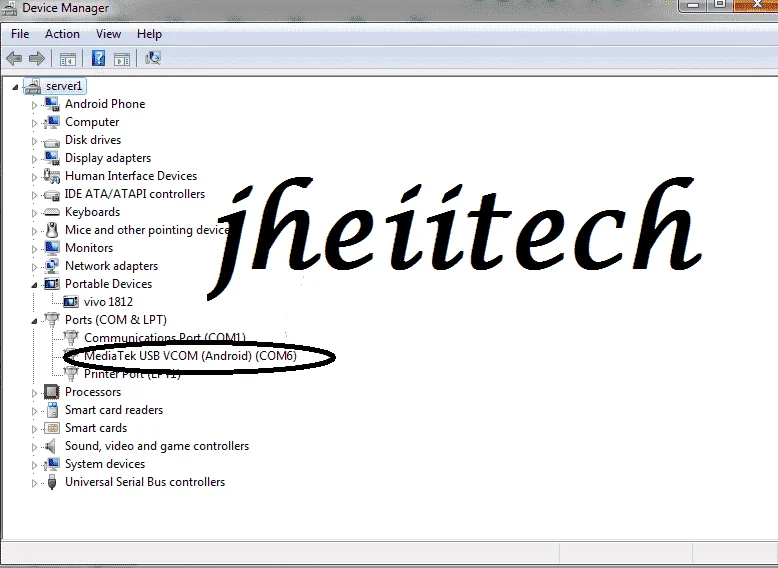The image size is (778, 568).
Task: Expand the Computer node arrow
Action: pyautogui.click(x=34, y=123)
